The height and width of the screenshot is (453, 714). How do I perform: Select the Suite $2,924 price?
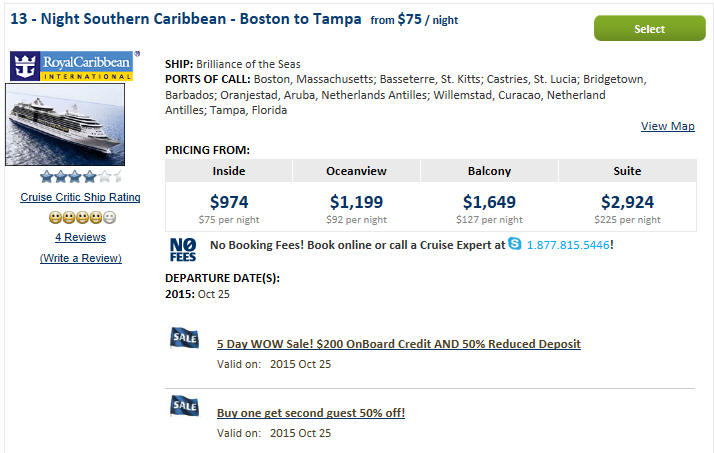click(x=627, y=202)
